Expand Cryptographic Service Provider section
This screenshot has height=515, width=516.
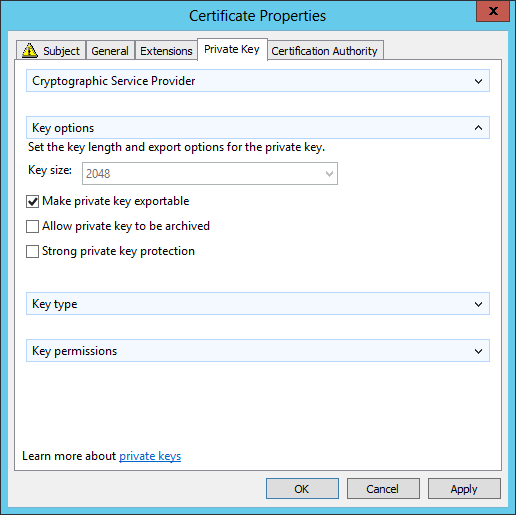click(258, 81)
